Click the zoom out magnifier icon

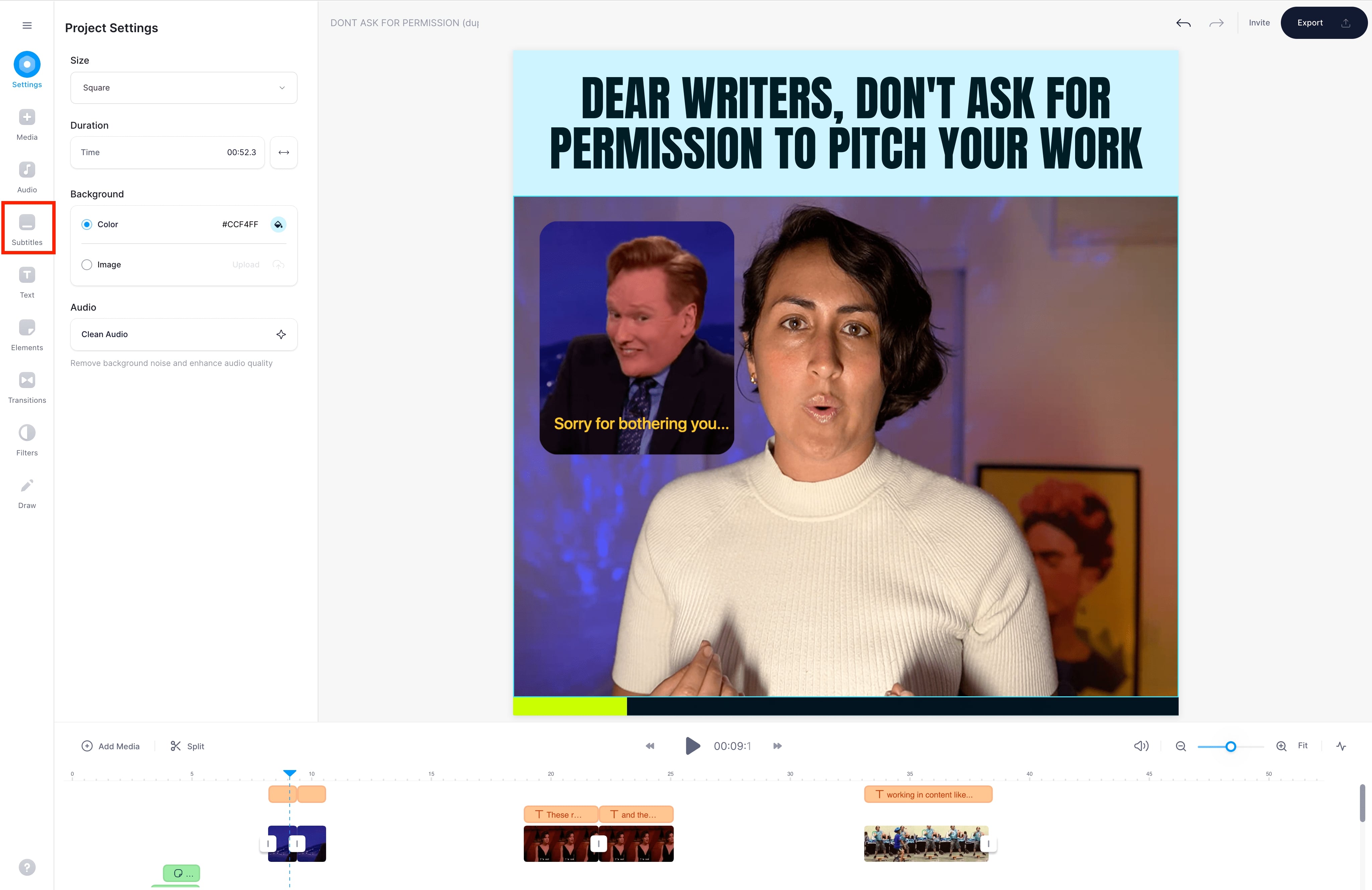(x=1181, y=746)
